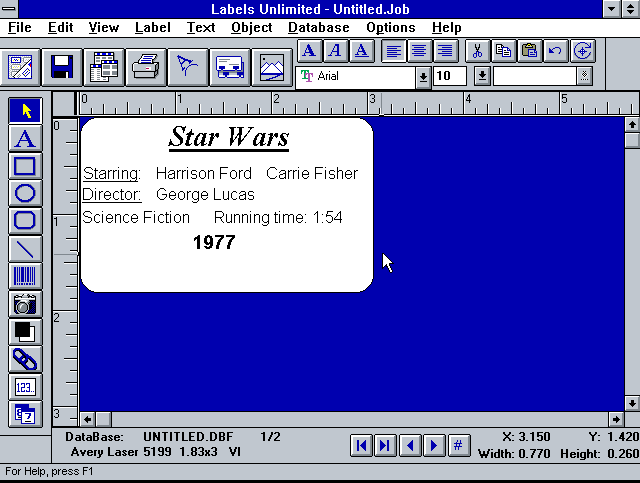Open the Text menu
640x483 pixels.
coord(201,27)
